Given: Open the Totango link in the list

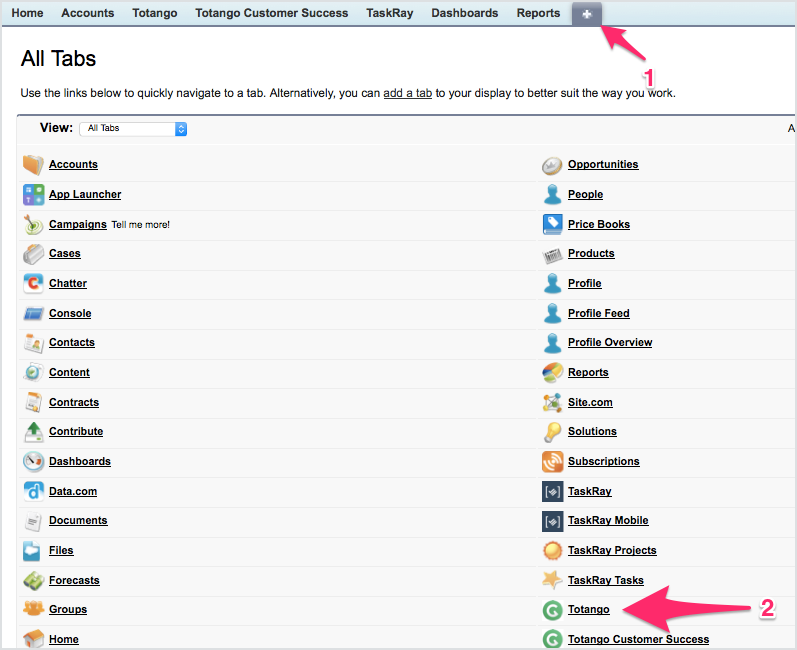Looking at the screenshot, I should (589, 609).
